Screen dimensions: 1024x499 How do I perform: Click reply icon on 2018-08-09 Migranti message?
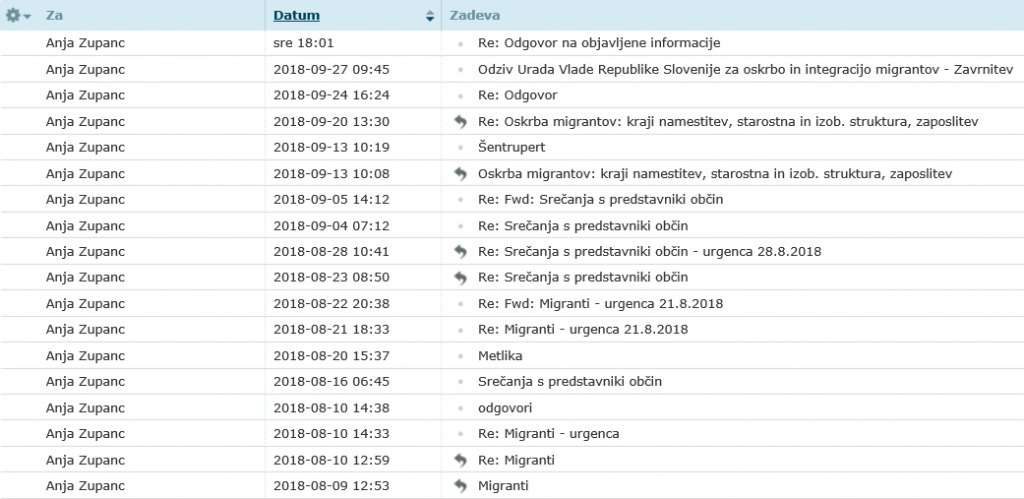(x=460, y=486)
